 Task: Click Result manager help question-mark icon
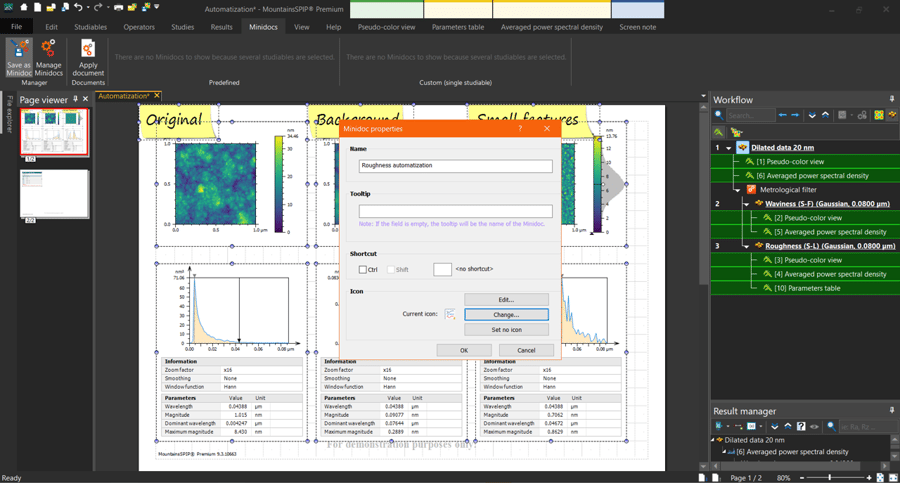click(801, 426)
